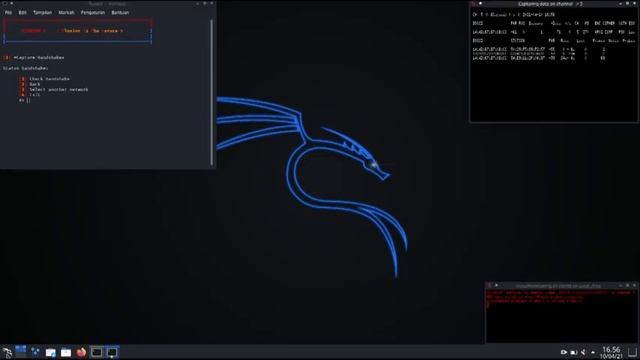Click the 'Status handshake' line
Viewport: 640px width, 360px height.
pos(25,68)
